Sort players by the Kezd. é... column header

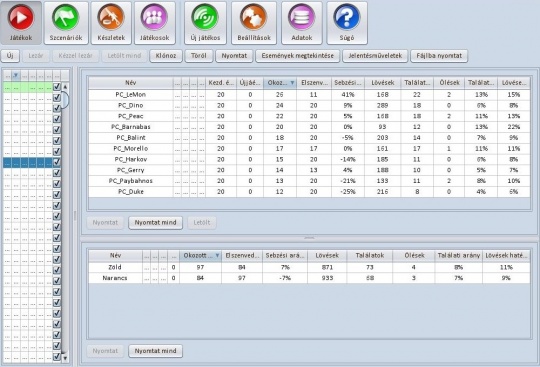pos(221,83)
